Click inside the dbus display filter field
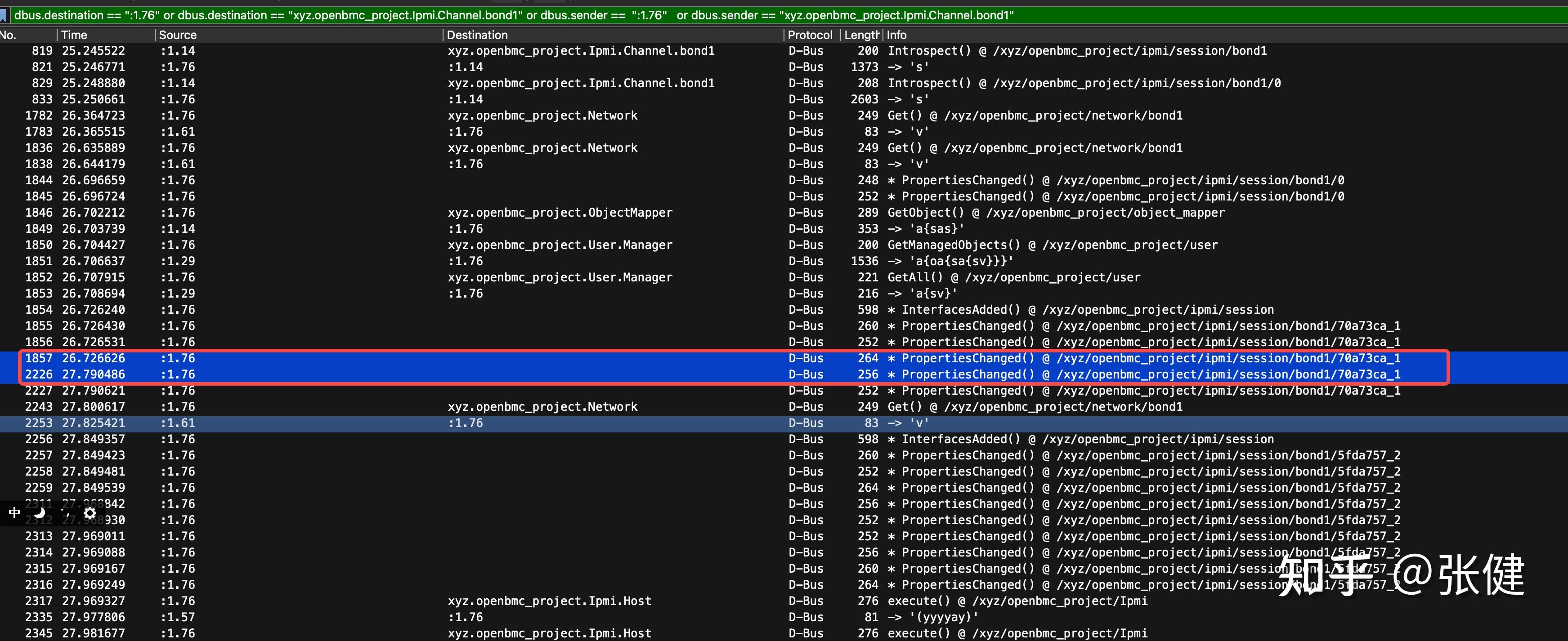Screen dimensions: 1568x641 (x=730, y=15)
